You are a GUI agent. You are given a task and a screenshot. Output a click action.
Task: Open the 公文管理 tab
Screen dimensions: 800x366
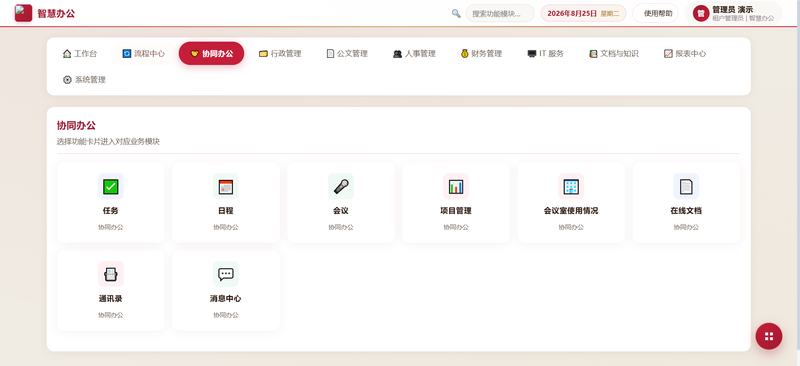point(347,54)
